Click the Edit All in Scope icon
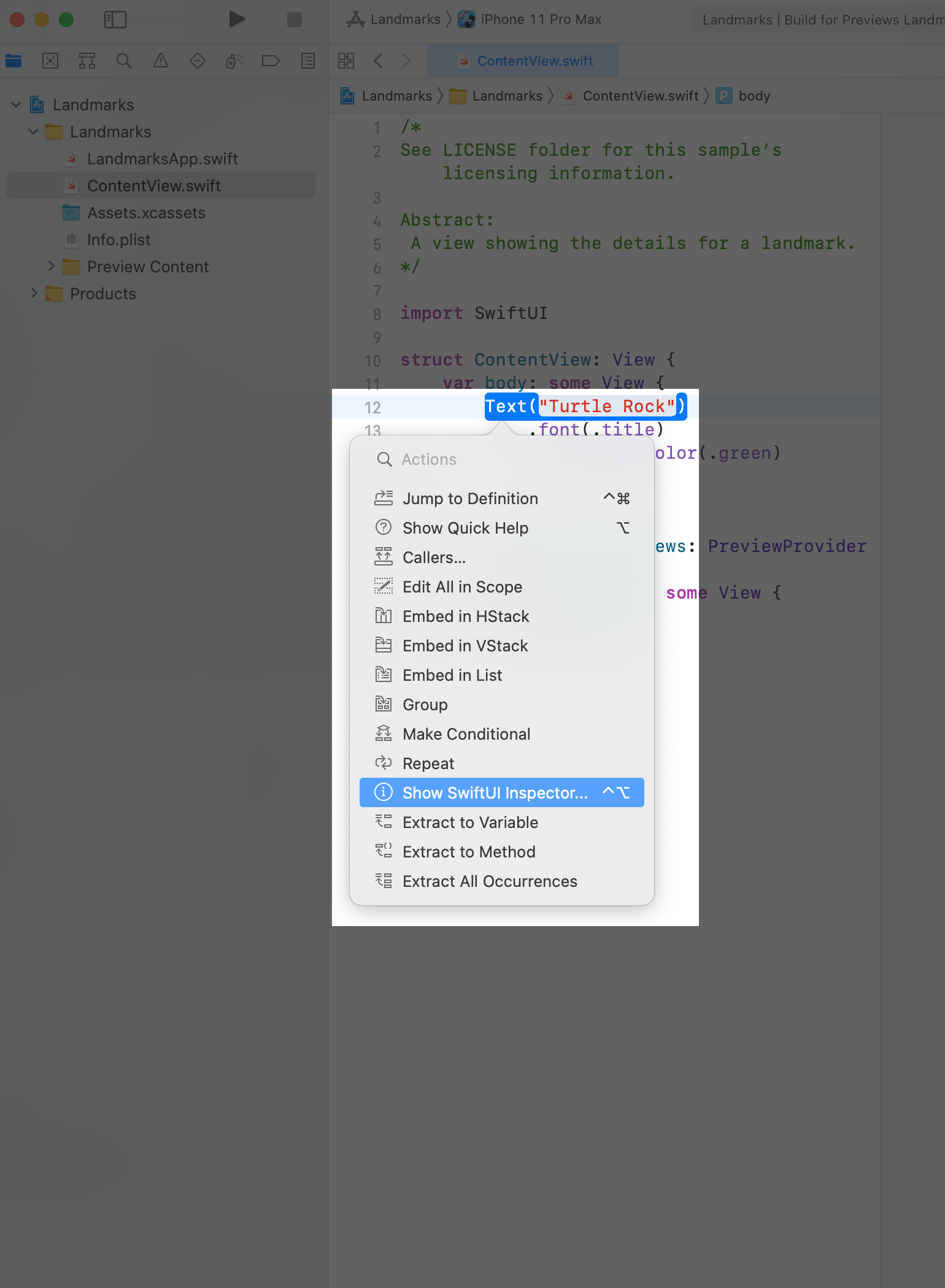Screen dimensions: 945x1288 click(x=384, y=586)
